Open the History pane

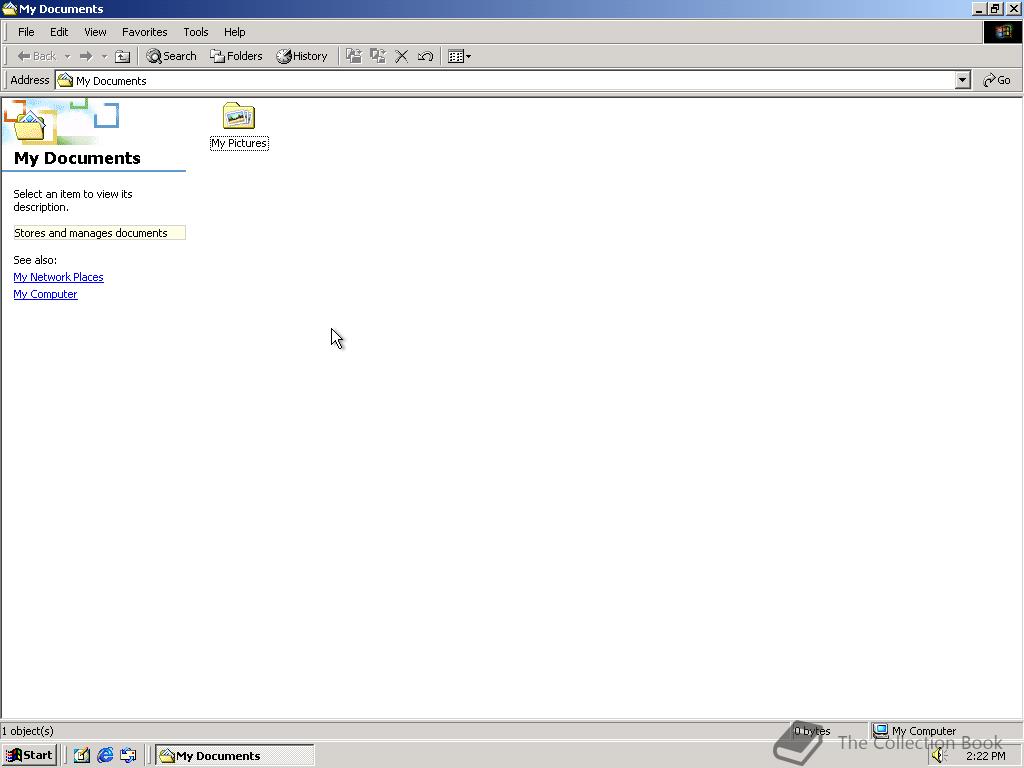point(302,56)
